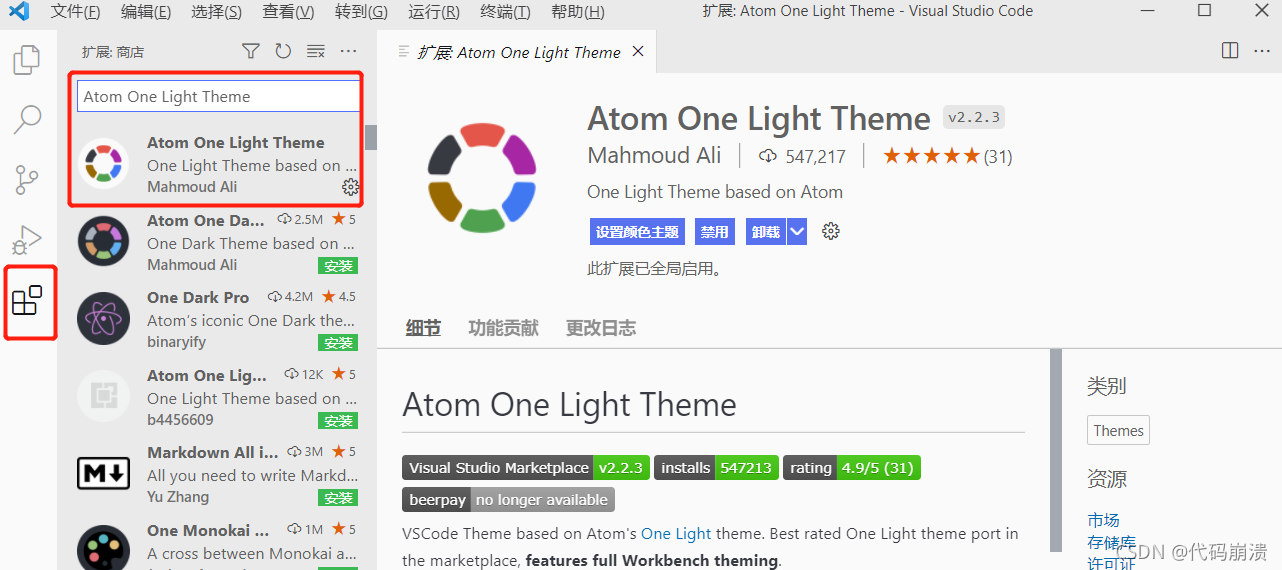Split the editor to the right

1230,51
